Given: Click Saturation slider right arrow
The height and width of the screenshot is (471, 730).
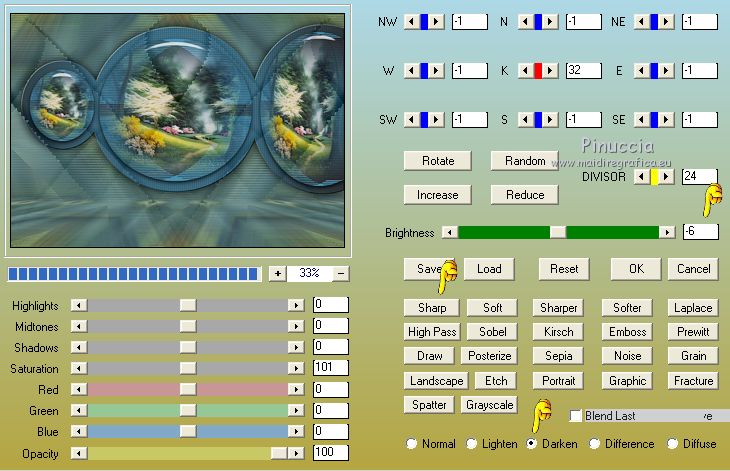Looking at the screenshot, I should point(296,368).
